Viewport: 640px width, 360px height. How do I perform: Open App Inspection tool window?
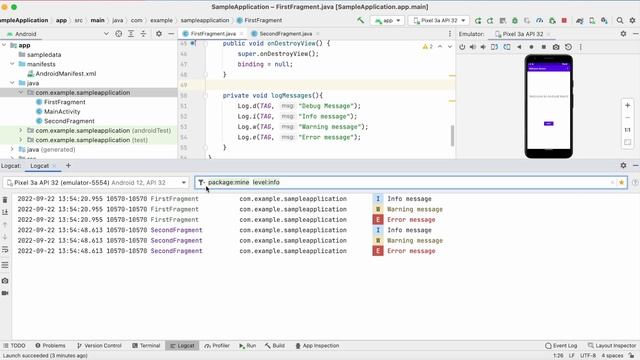pyautogui.click(x=317, y=346)
